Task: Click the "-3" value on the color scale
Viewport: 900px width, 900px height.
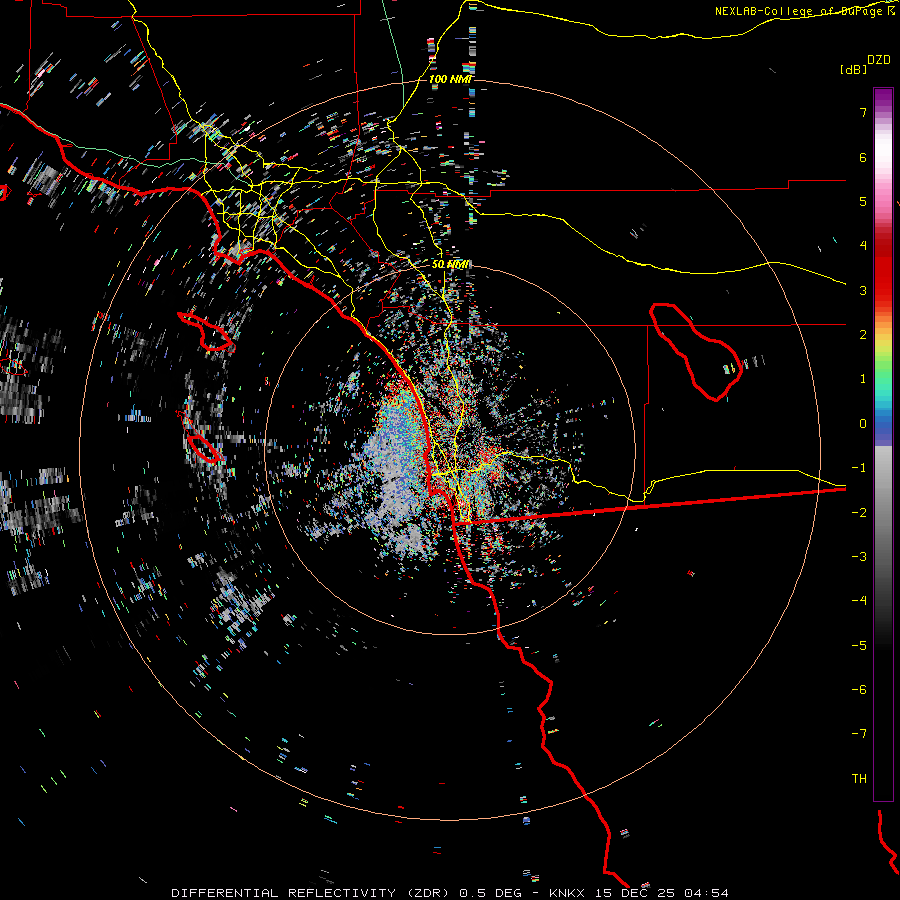Action: click(x=859, y=557)
